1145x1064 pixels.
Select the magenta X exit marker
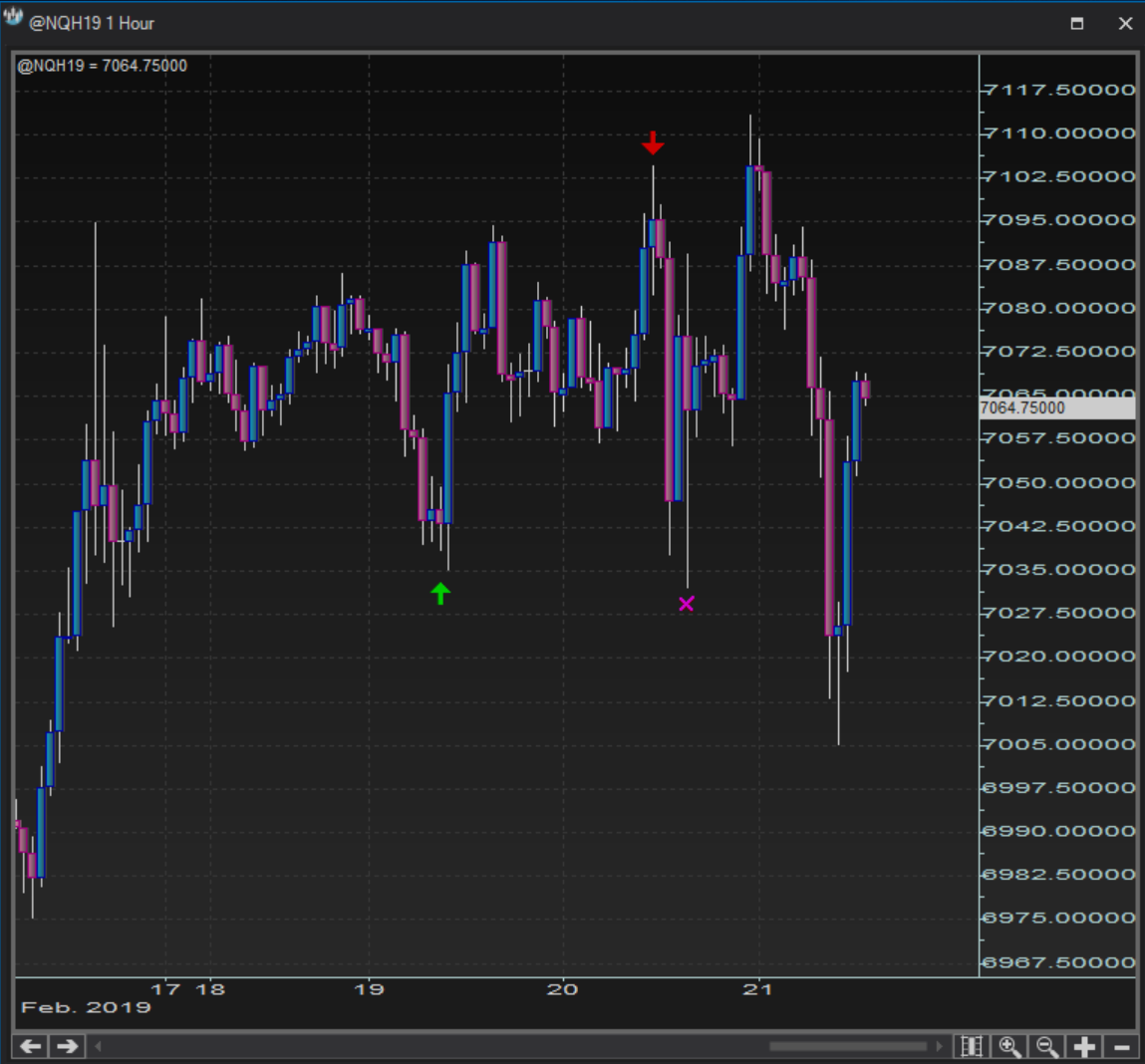(687, 604)
